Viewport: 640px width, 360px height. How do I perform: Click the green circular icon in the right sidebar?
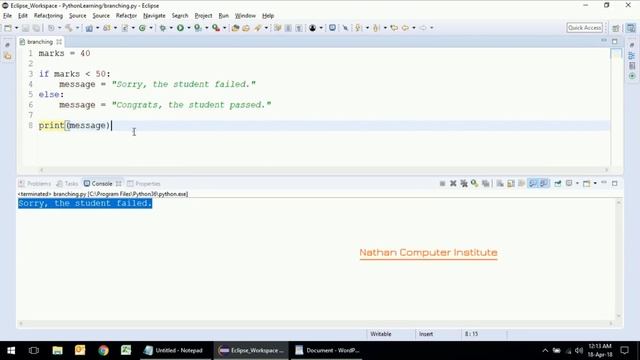(x=632, y=76)
